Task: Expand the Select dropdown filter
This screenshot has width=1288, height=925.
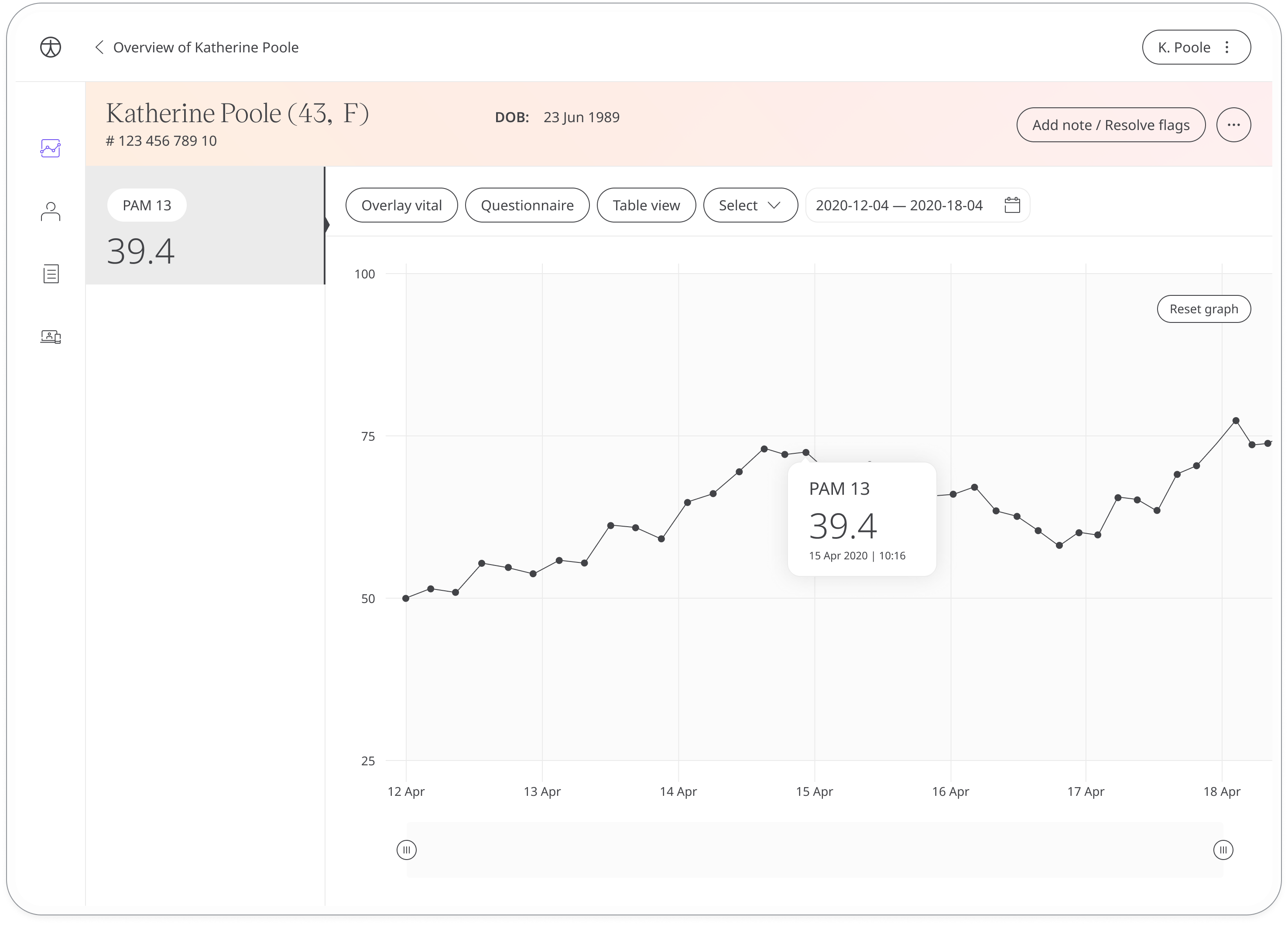Action: 749,205
